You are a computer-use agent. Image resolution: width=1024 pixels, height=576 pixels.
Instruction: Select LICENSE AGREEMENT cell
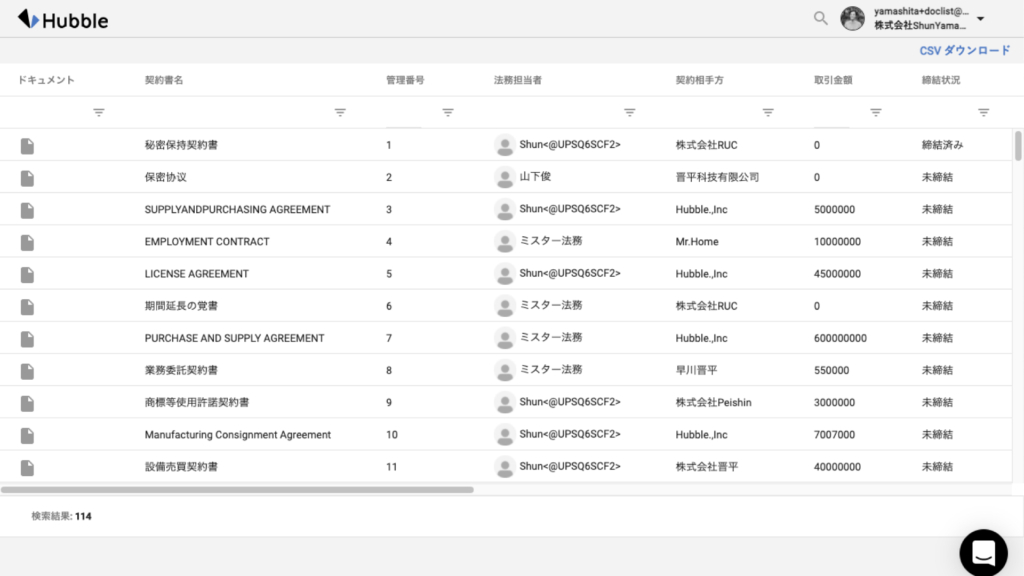pyautogui.click(x=197, y=274)
